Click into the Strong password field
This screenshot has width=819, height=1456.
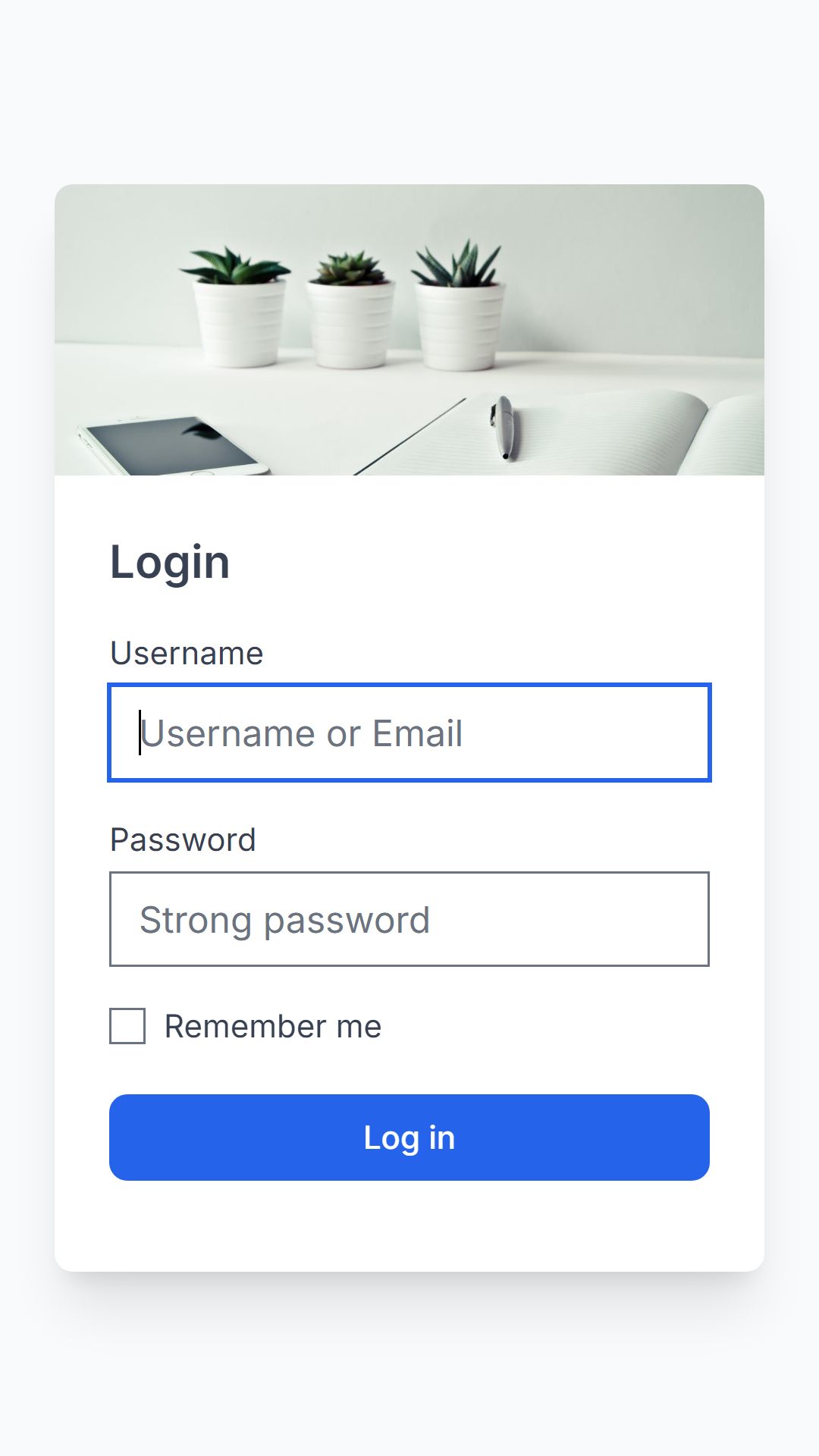point(409,919)
